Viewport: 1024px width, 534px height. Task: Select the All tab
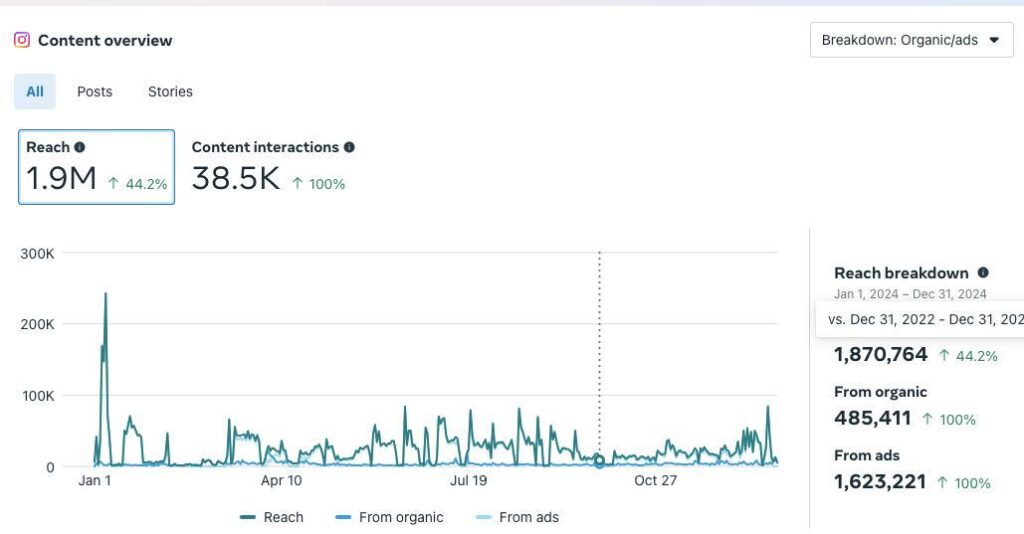tap(35, 91)
